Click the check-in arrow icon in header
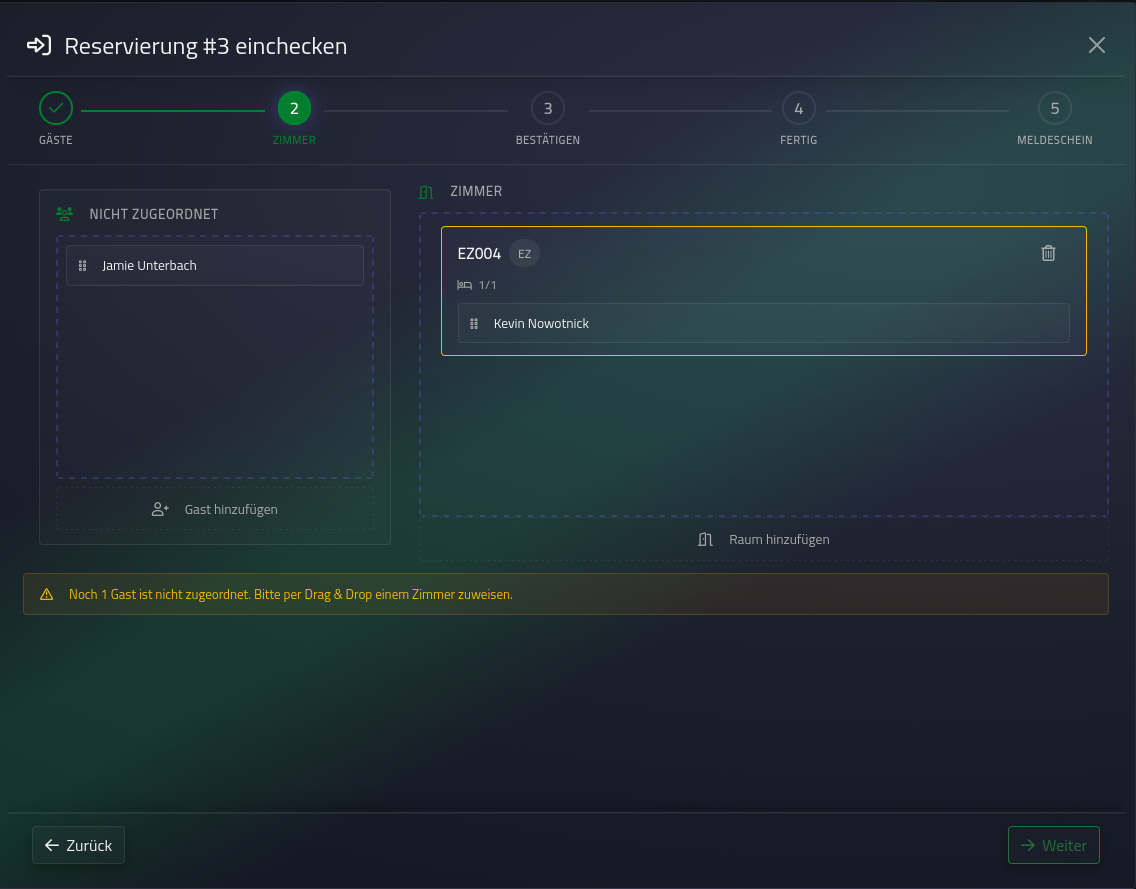 (x=39, y=46)
